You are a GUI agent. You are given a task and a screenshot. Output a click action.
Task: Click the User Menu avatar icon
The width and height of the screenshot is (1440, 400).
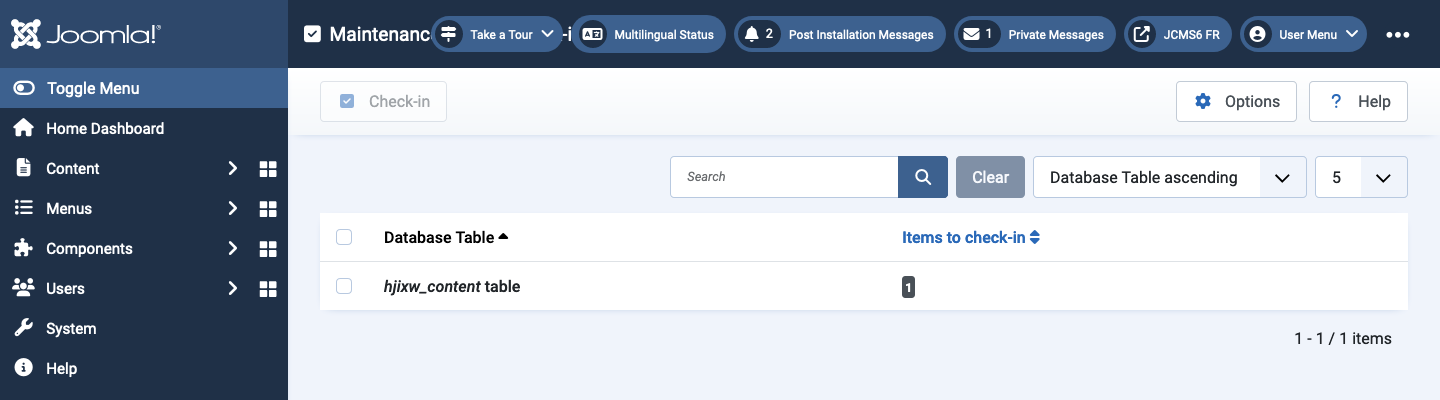tap(1257, 34)
